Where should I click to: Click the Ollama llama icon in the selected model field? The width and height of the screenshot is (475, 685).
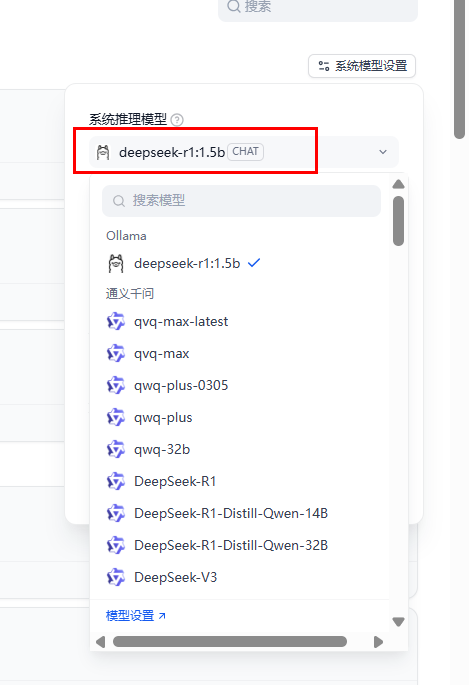tap(103, 152)
